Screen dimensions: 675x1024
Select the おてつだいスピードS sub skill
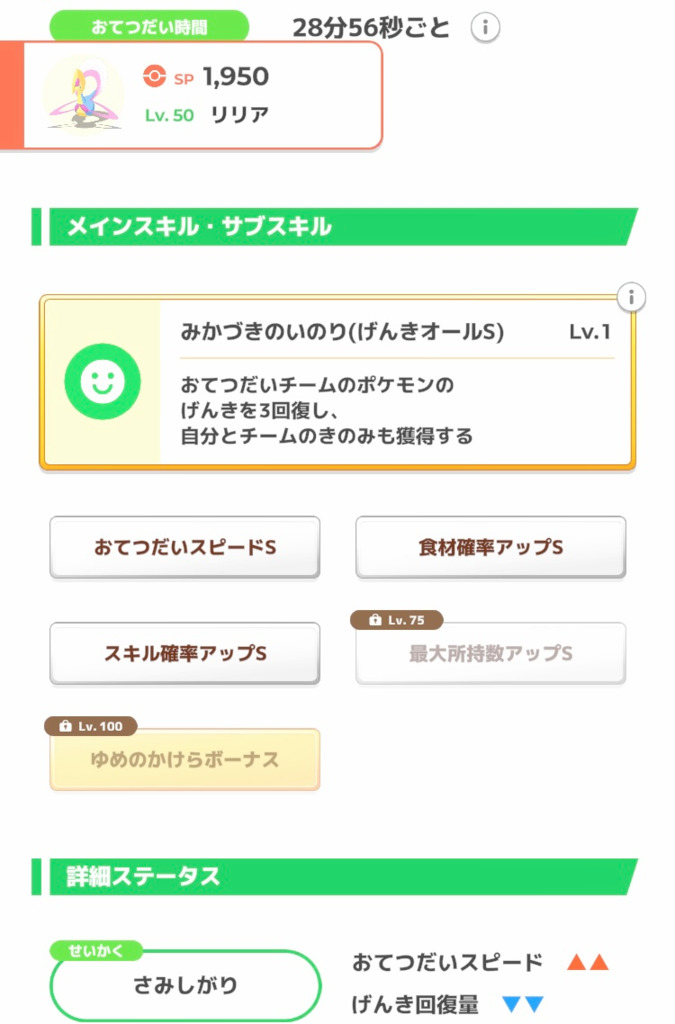pos(185,547)
